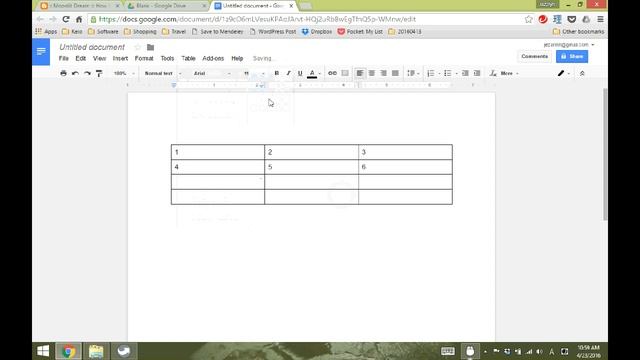Open the Format menu
This screenshot has width=640, height=360.
[x=144, y=58]
